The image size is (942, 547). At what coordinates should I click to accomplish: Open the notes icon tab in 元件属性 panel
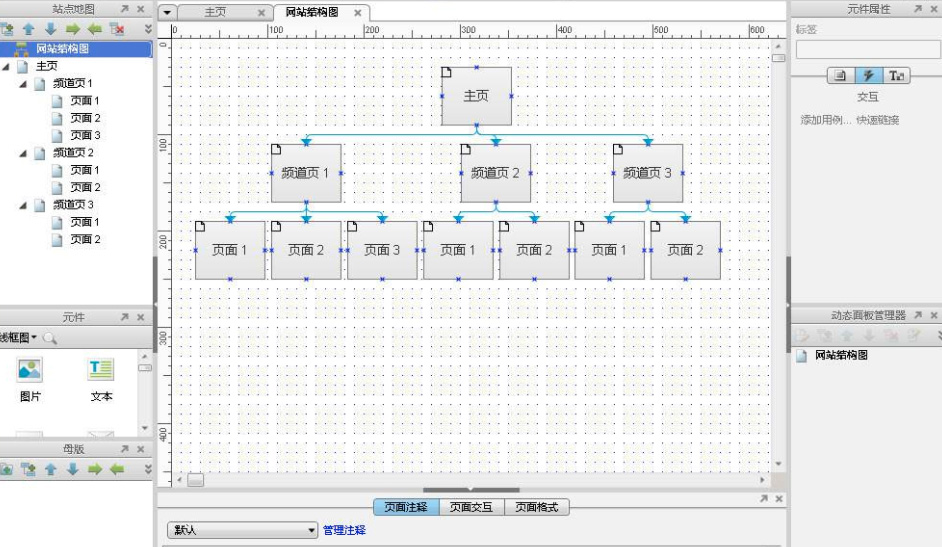tap(840, 76)
